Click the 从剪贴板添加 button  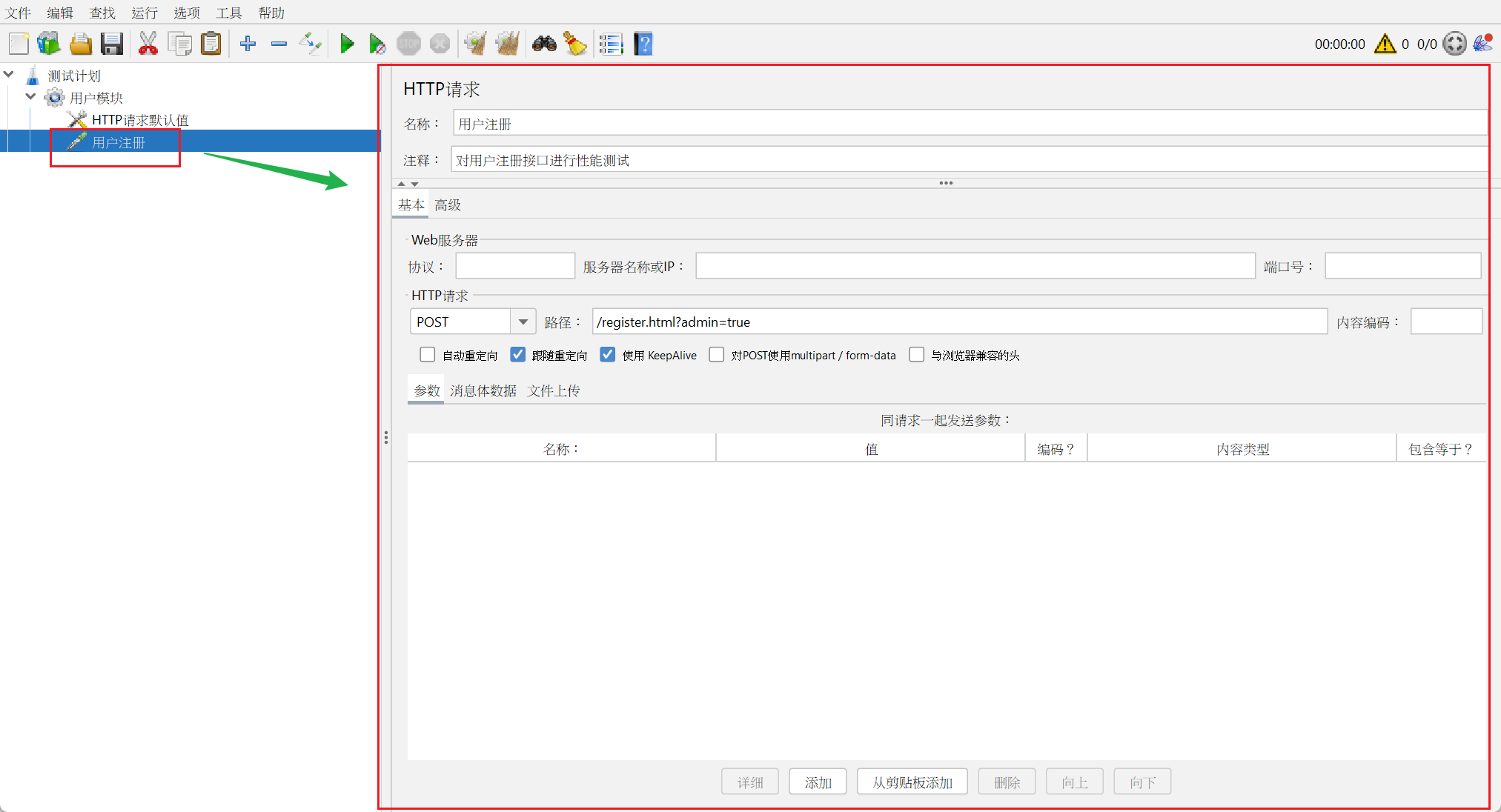point(912,782)
